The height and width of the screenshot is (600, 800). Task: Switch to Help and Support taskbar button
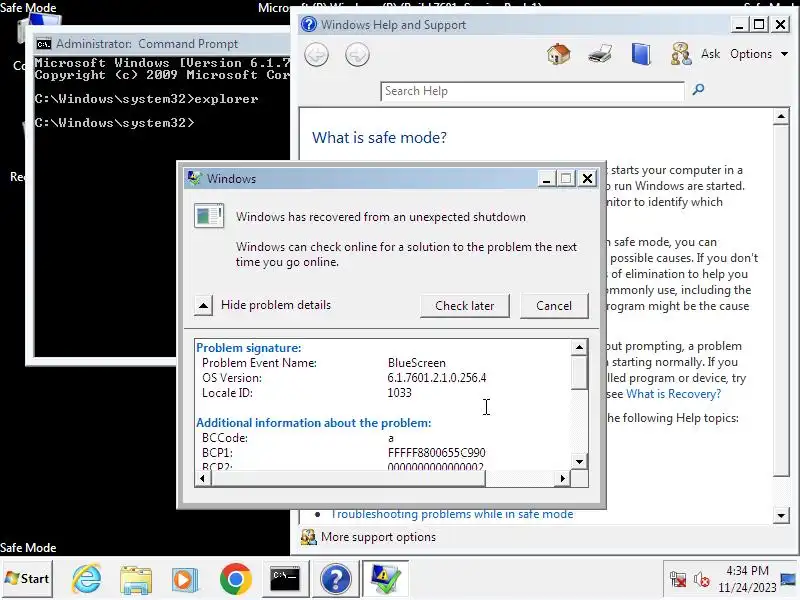point(335,579)
